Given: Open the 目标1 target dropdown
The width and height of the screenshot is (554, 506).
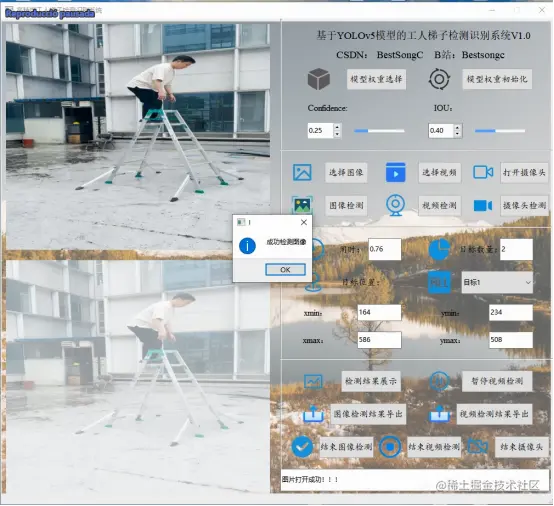Looking at the screenshot, I should [x=497, y=282].
